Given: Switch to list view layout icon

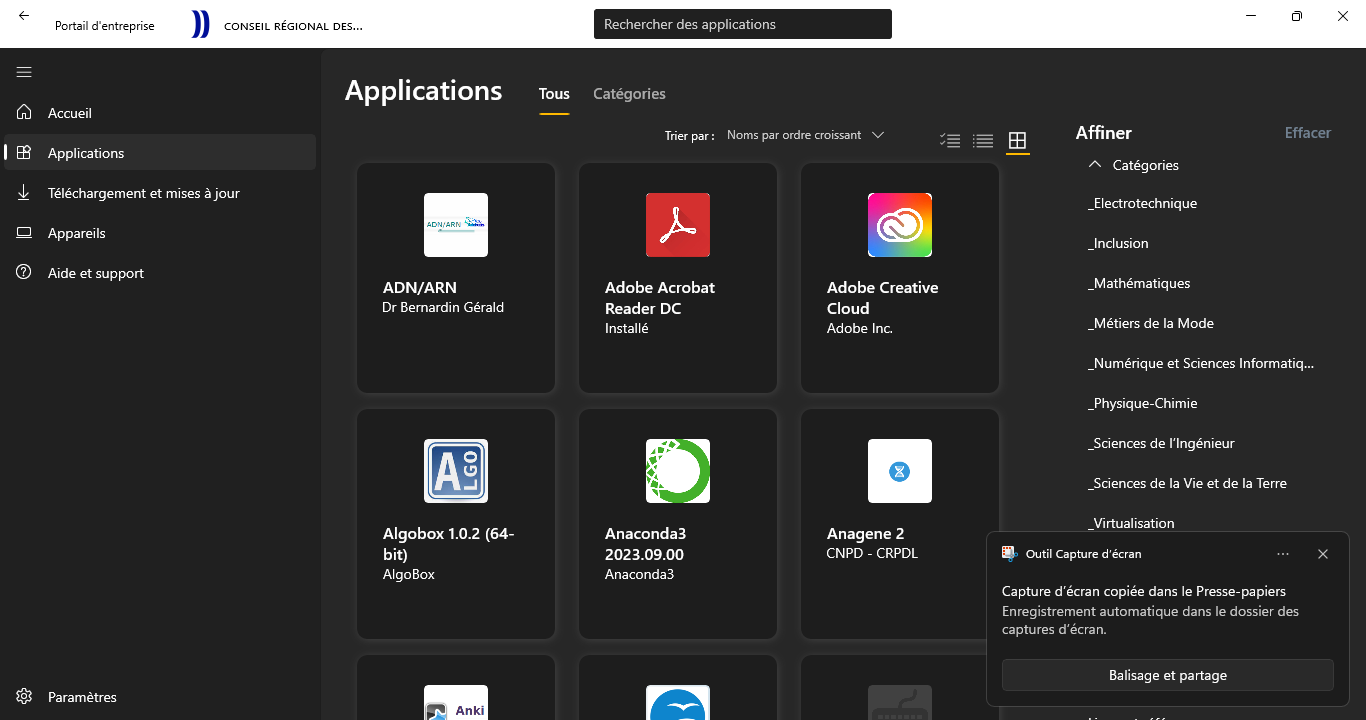Looking at the screenshot, I should click(x=983, y=141).
